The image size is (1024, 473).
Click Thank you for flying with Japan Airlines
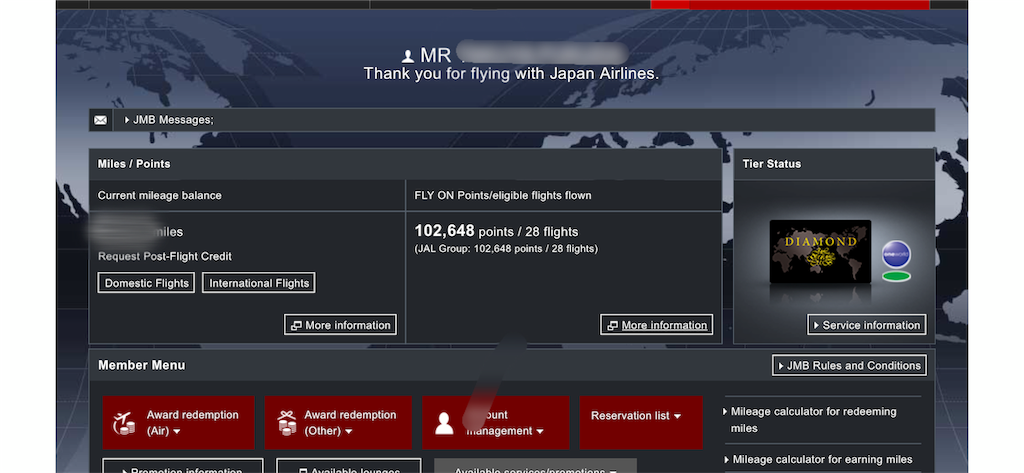point(511,74)
